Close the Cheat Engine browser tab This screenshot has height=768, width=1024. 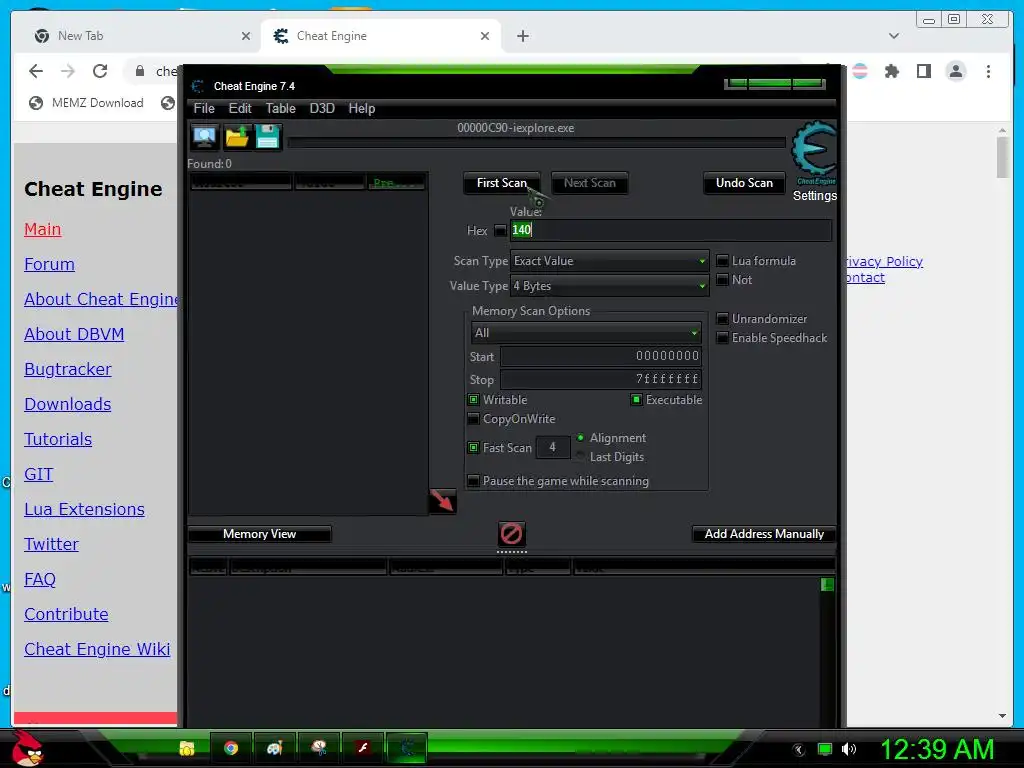tap(485, 36)
